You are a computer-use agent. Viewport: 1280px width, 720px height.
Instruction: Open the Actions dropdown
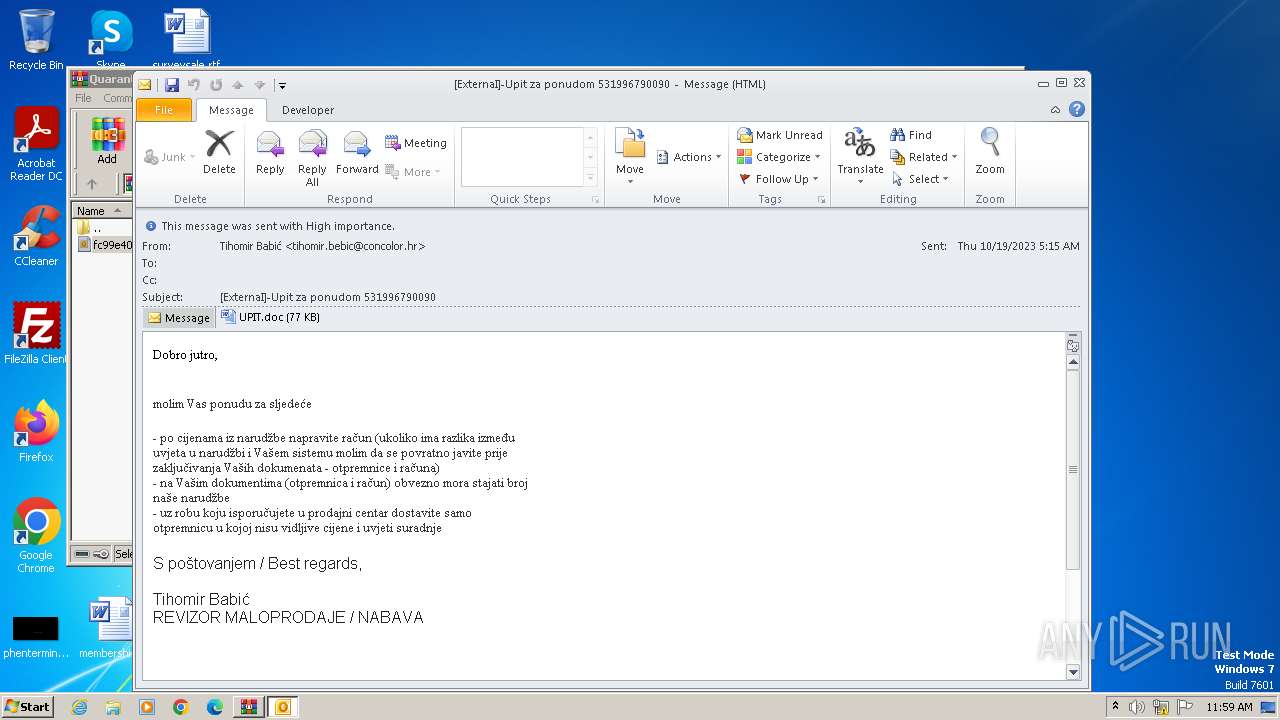pyautogui.click(x=689, y=157)
